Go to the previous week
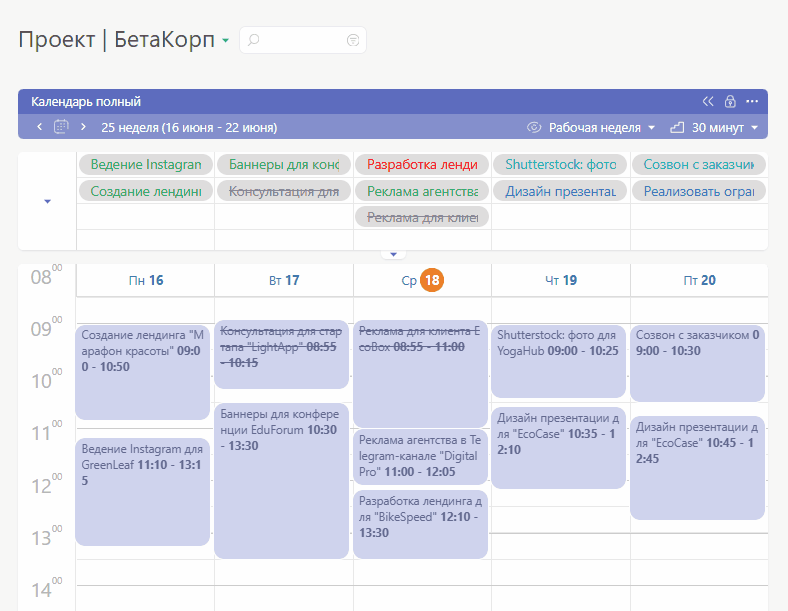788x611 pixels. pos(40,127)
